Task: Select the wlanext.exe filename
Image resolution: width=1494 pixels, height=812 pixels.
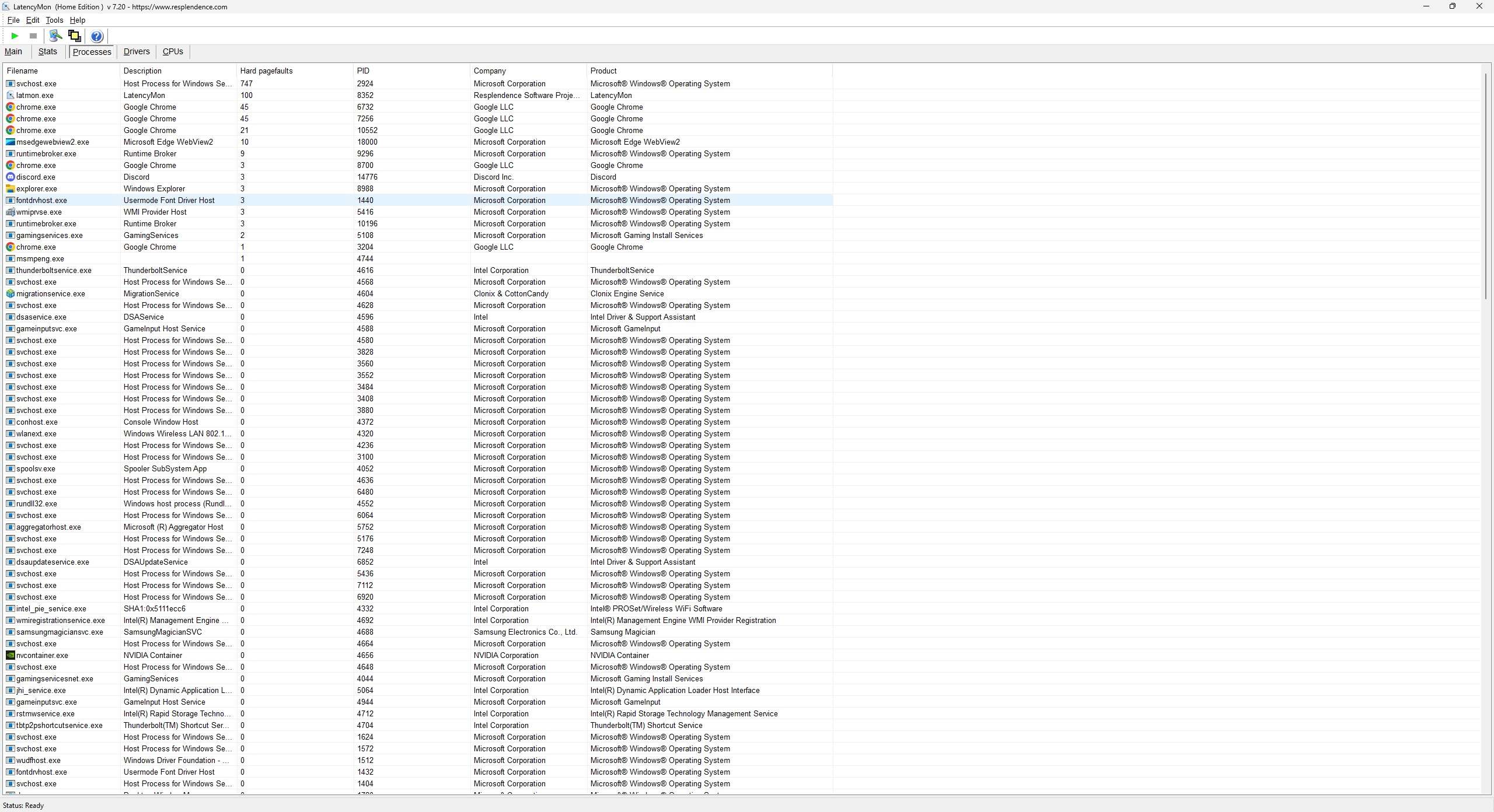Action: pyautogui.click(x=36, y=433)
